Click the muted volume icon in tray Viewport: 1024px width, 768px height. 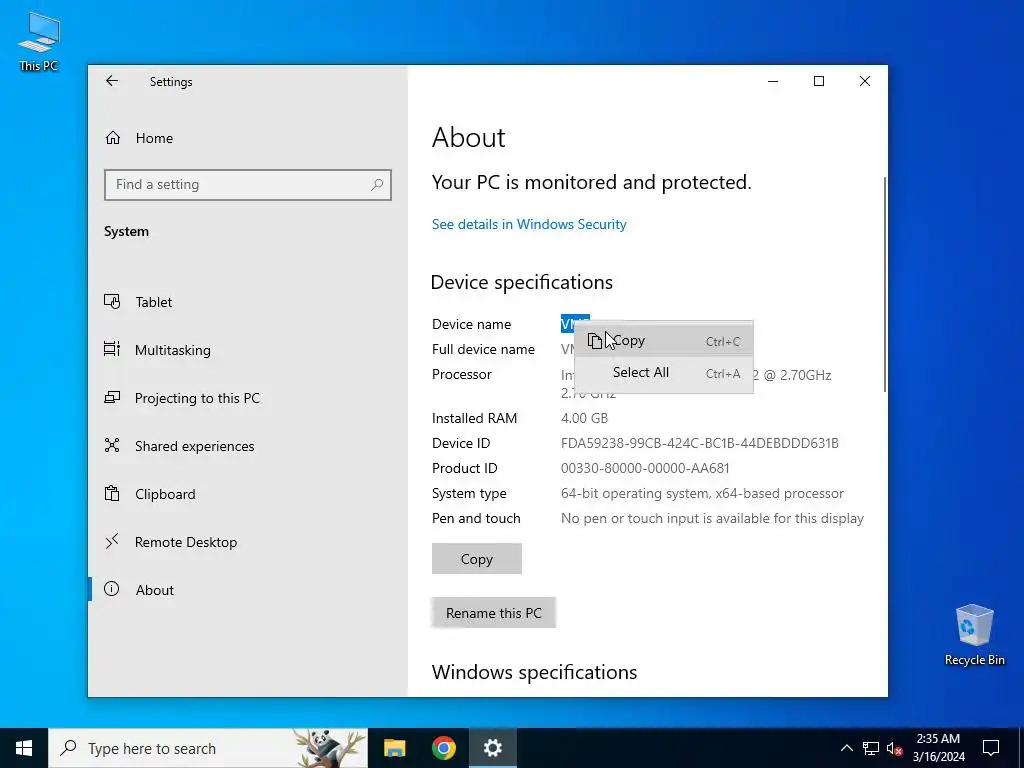(x=894, y=748)
